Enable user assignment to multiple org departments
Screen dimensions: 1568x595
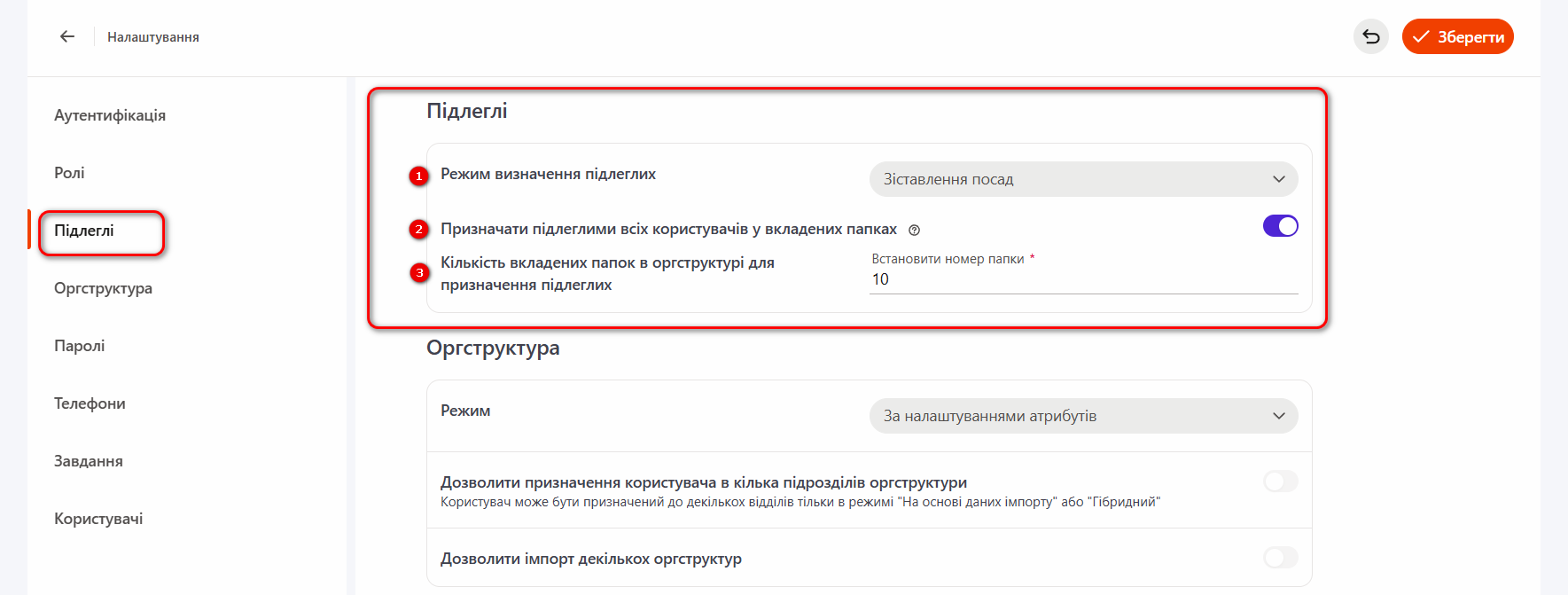1280,481
